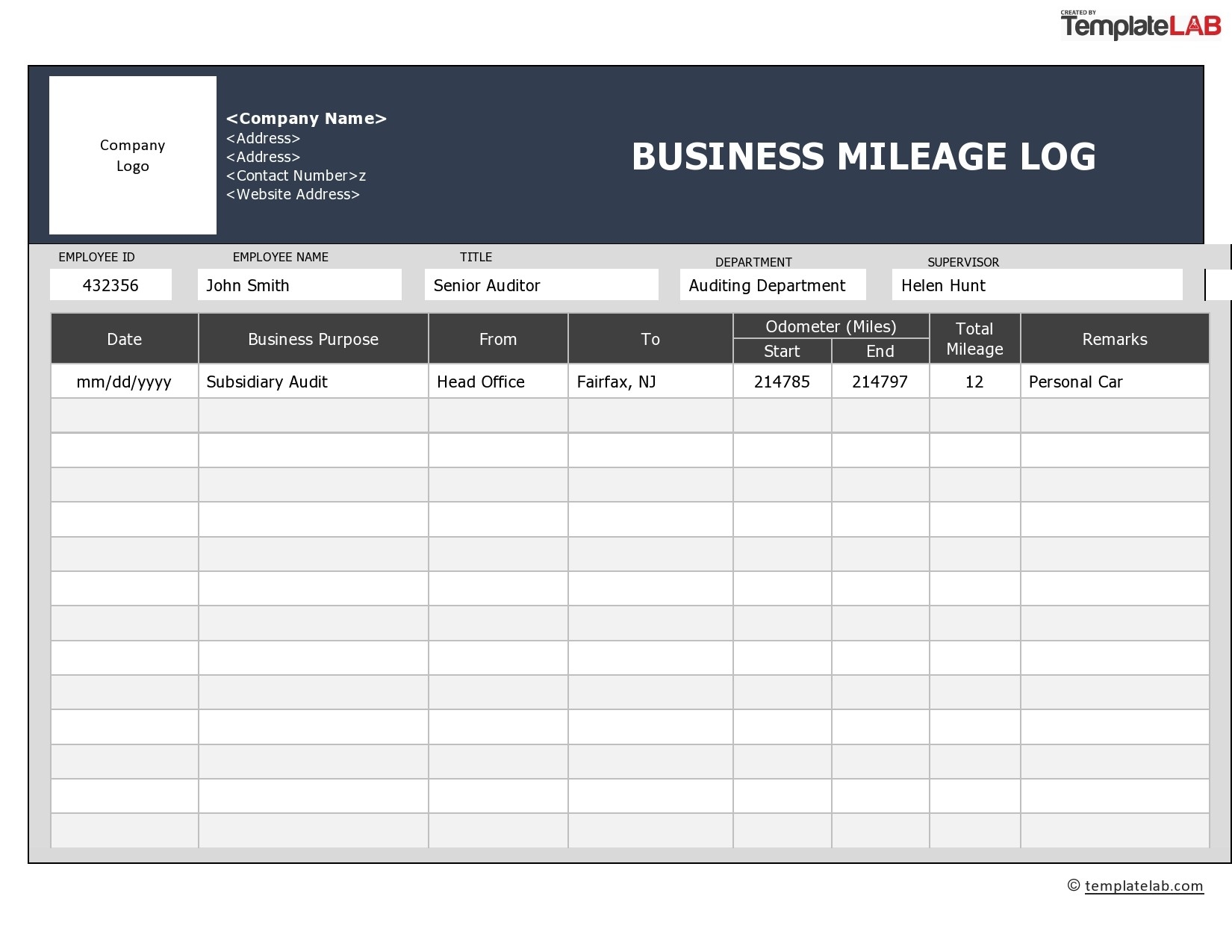Select the Business Purpose column header
Image resolution: width=1232 pixels, height=952 pixels.
coord(313,338)
